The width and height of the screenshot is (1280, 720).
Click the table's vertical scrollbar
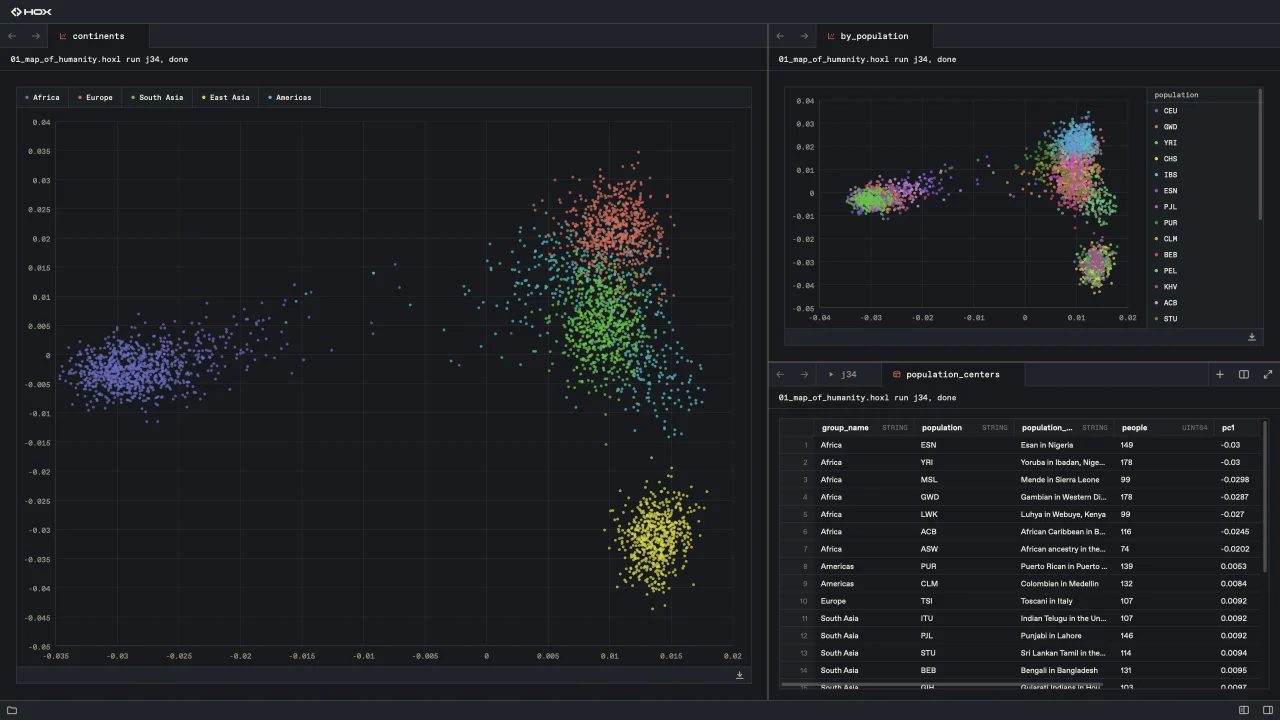click(x=1265, y=496)
